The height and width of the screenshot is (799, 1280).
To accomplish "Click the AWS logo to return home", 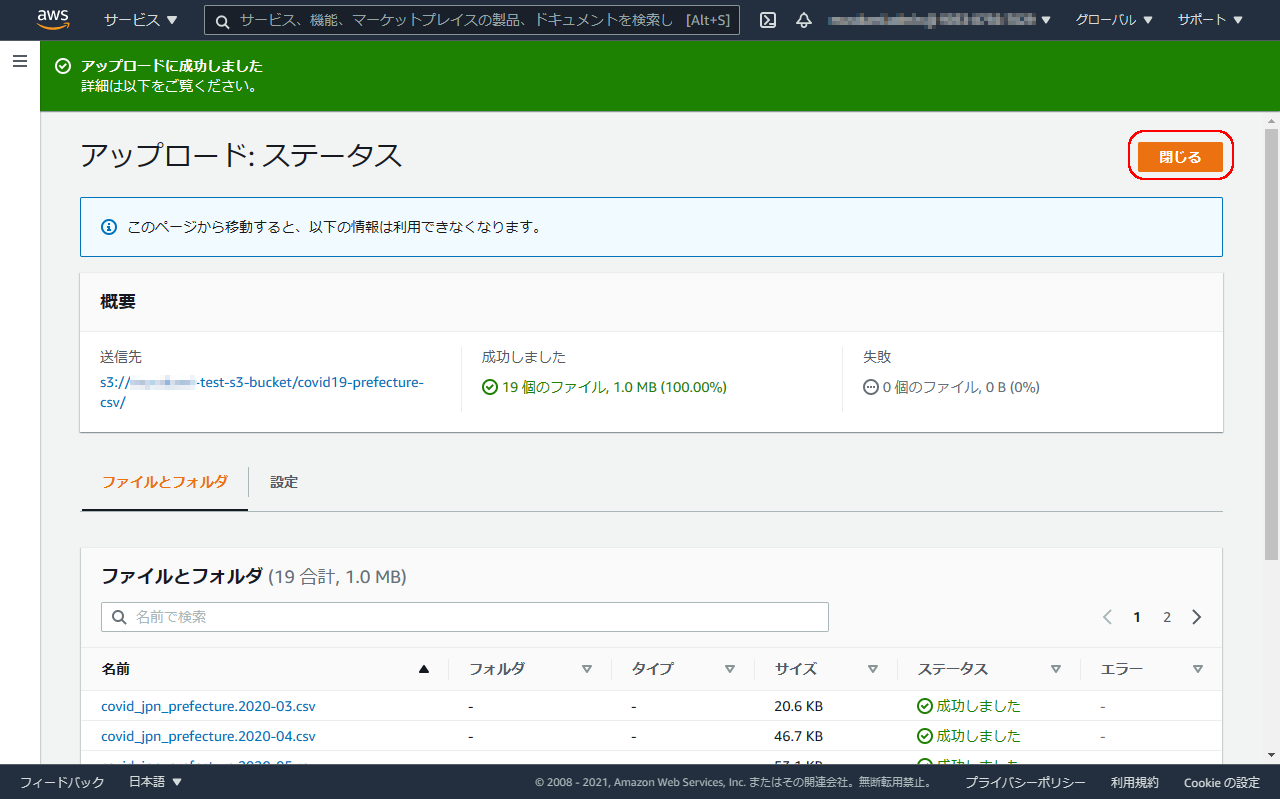I will click(x=51, y=19).
